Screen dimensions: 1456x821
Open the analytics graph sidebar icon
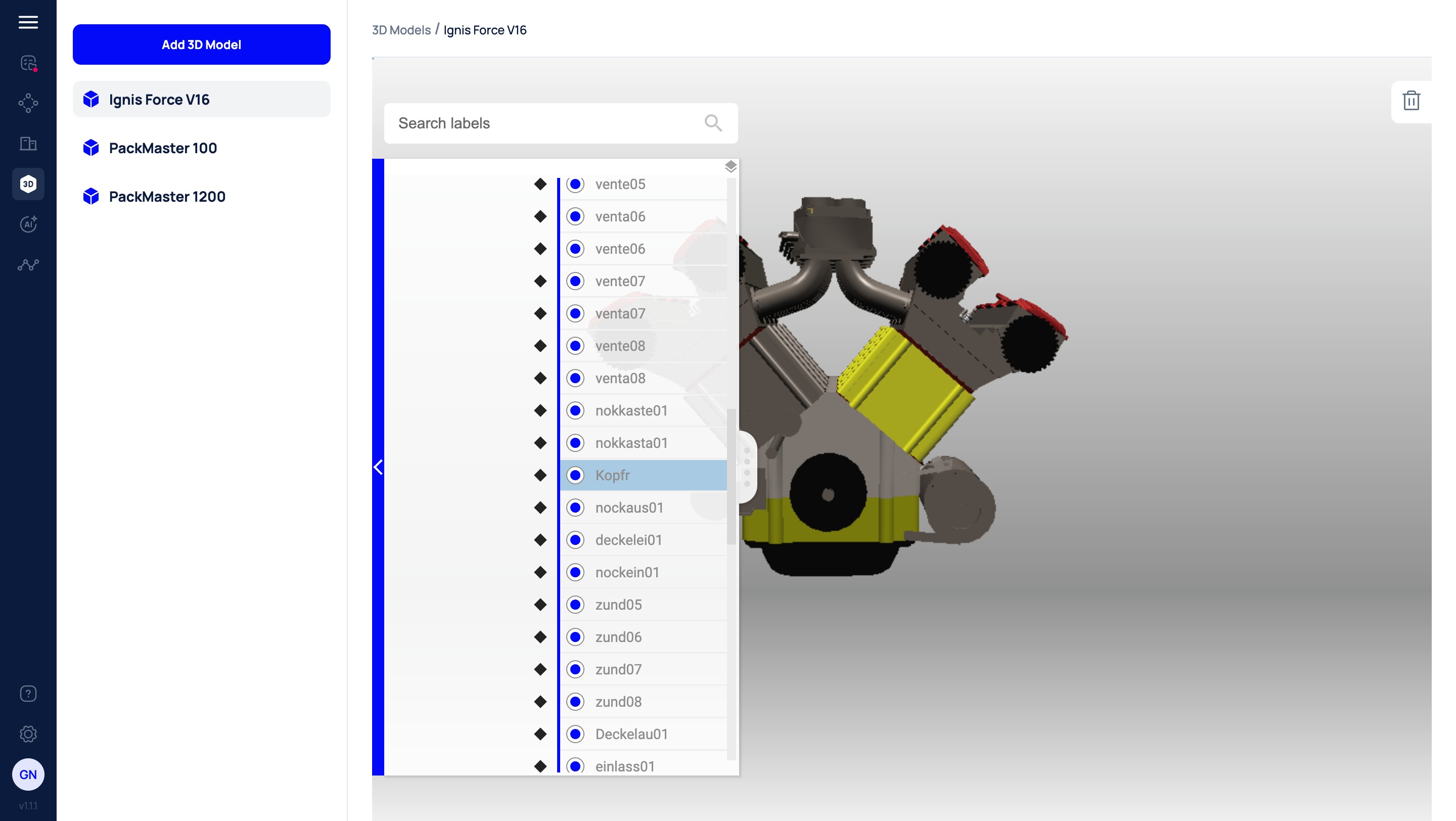[x=28, y=264]
